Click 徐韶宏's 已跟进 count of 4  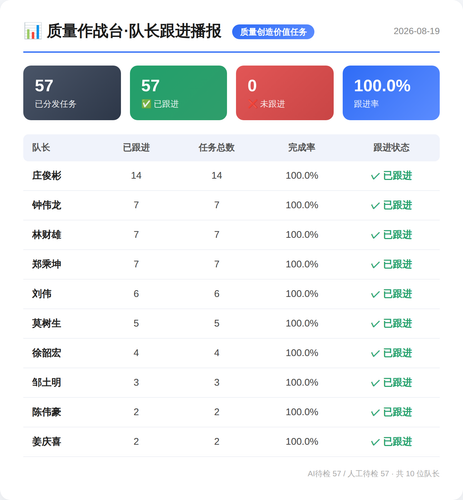click(136, 353)
